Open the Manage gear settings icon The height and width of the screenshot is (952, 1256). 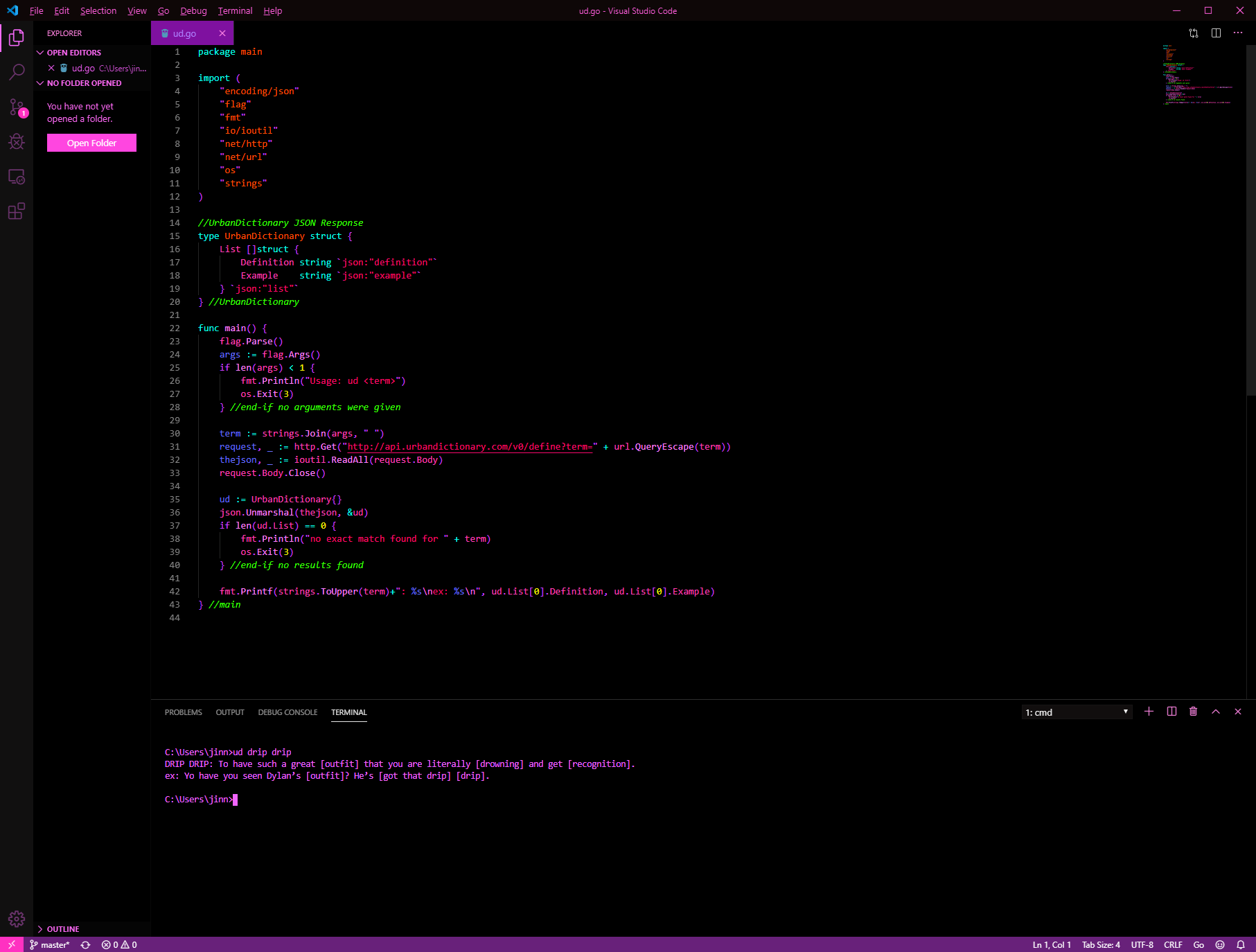click(x=17, y=919)
